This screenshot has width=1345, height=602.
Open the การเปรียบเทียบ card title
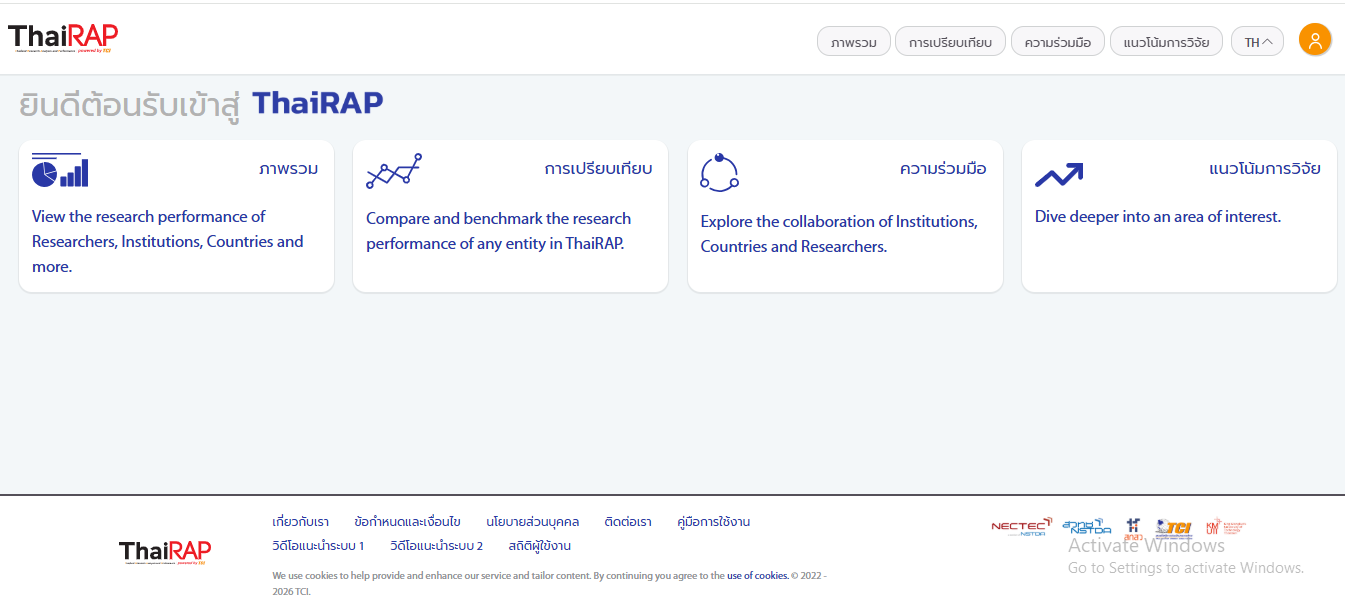(x=598, y=168)
